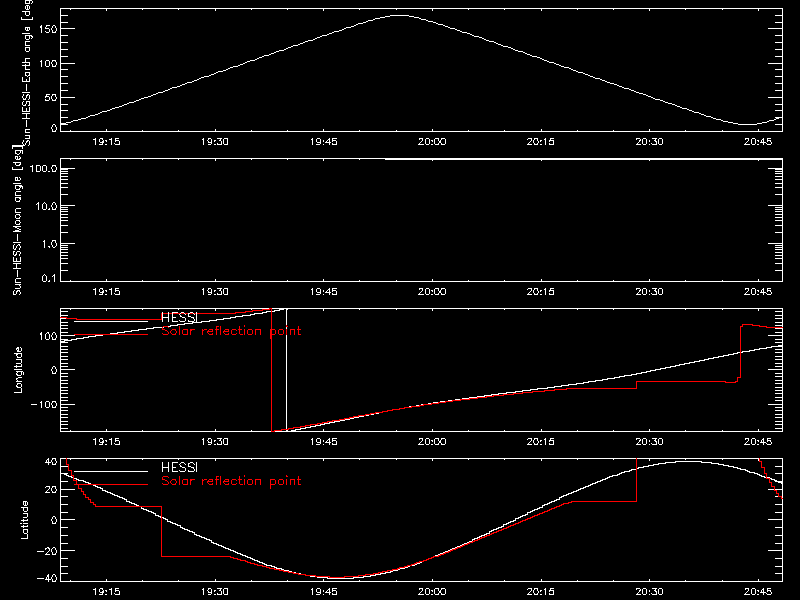Image resolution: width=800 pixels, height=600 pixels.
Task: Click 20:45 time label under Moon angle plot
Action: 758,291
